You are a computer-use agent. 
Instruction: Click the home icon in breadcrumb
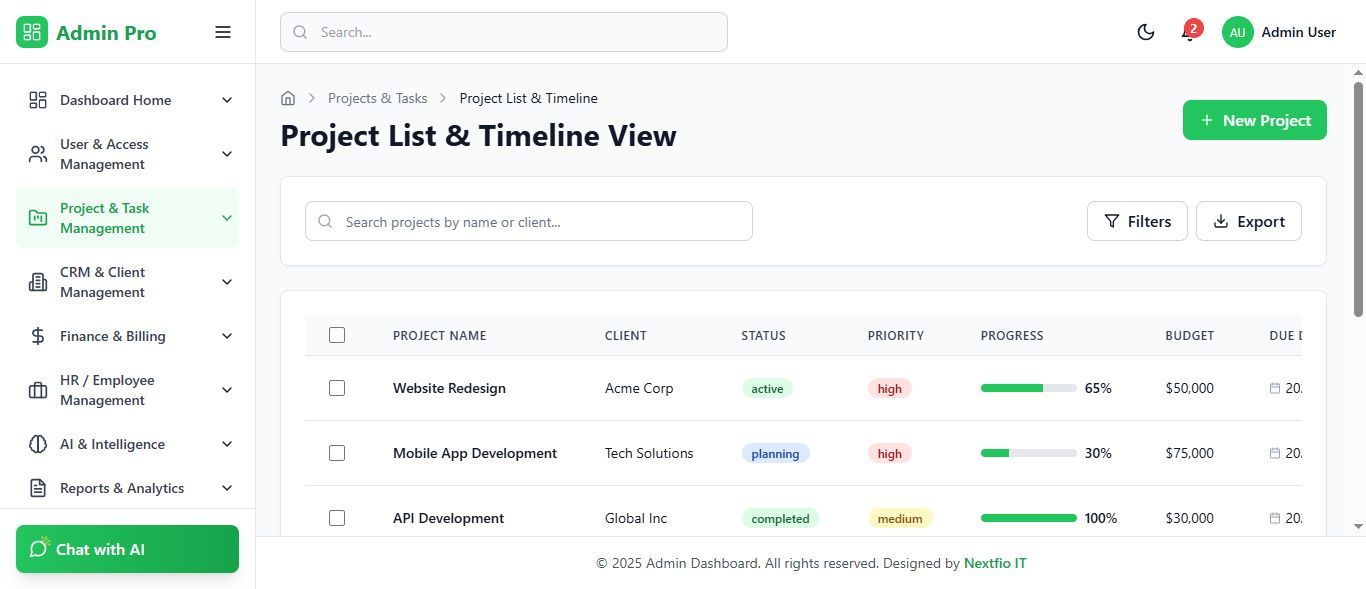coord(288,98)
